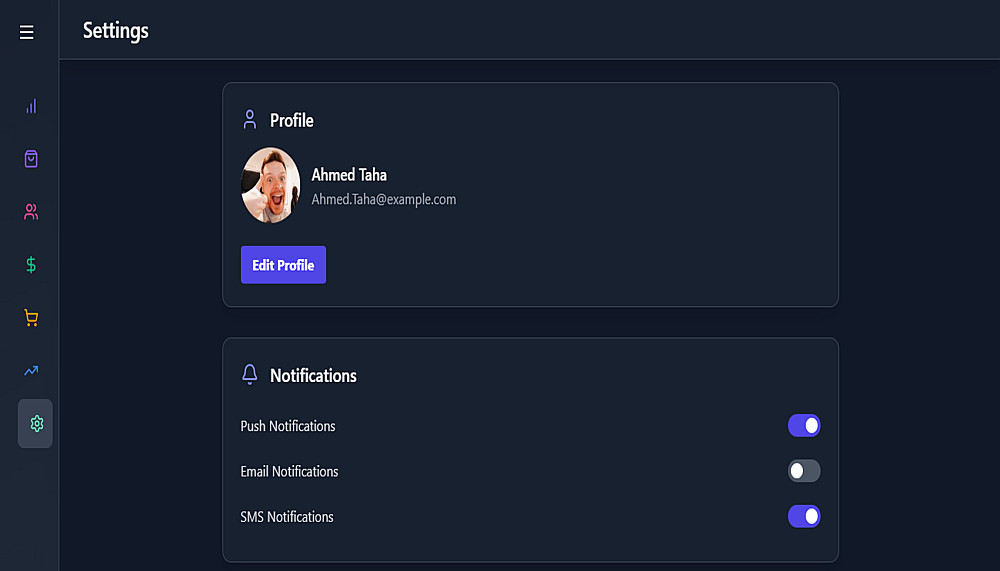The image size is (1000, 571).
Task: Click the bell icon beside Notifications
Action: pos(250,375)
